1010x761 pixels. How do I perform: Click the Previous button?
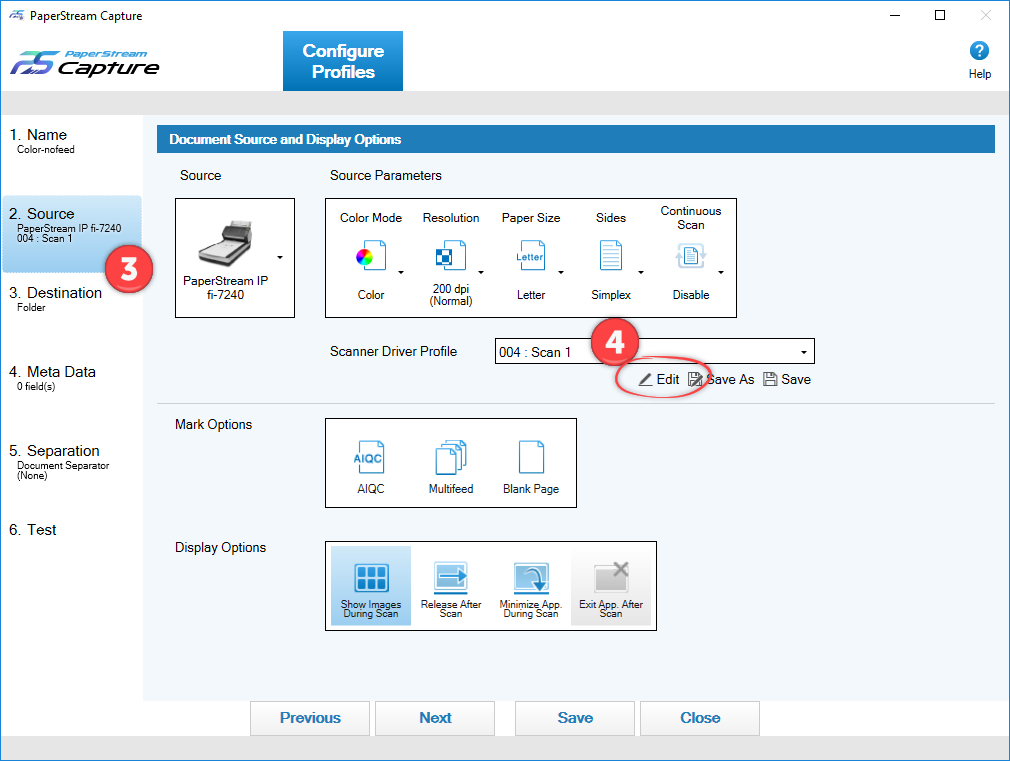310,718
